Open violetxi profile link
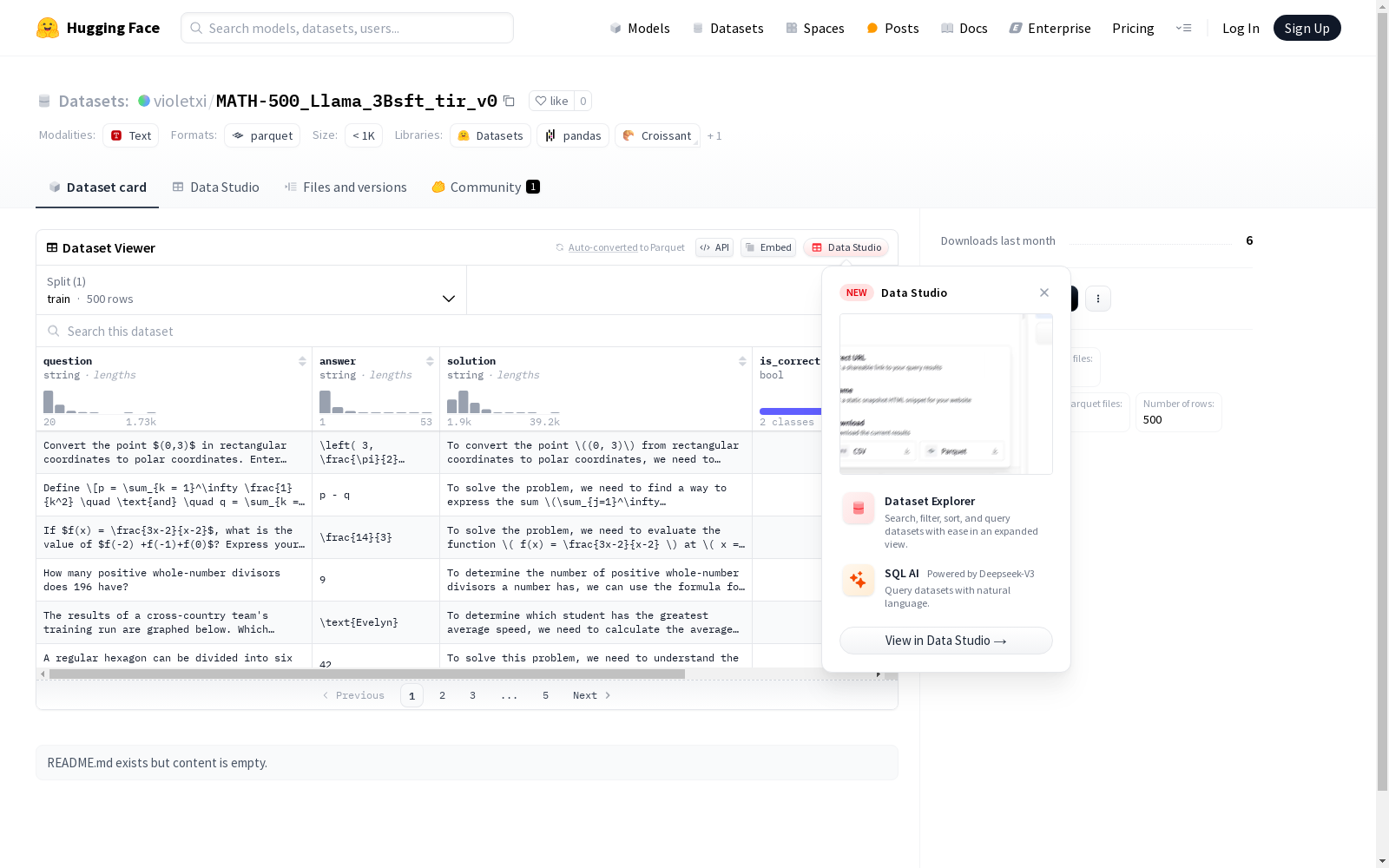This screenshot has height=868, width=1389. [x=180, y=102]
